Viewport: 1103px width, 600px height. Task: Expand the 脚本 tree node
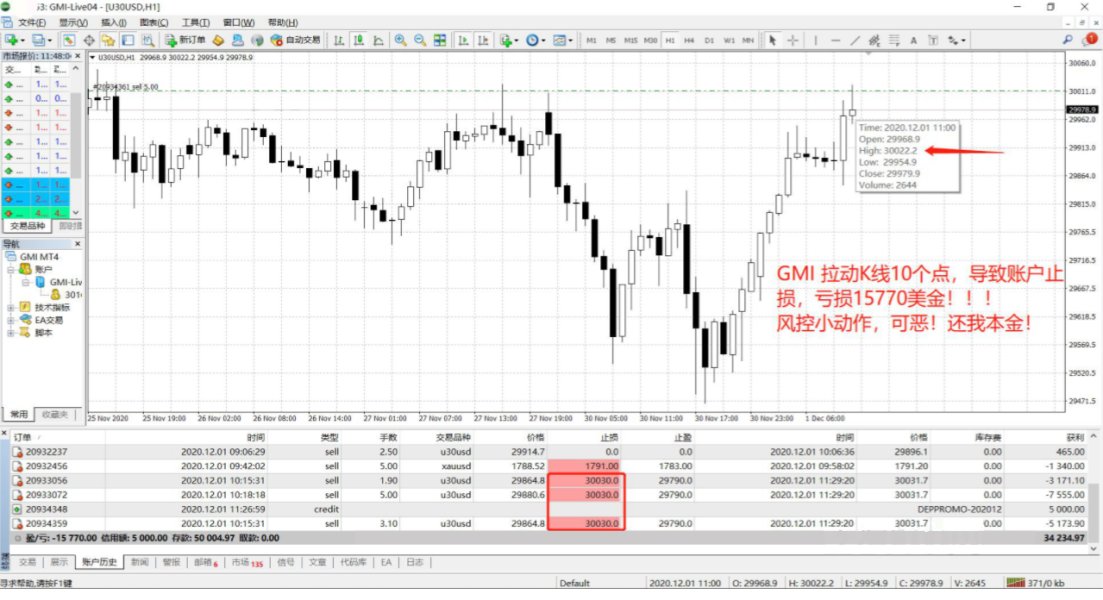point(11,333)
